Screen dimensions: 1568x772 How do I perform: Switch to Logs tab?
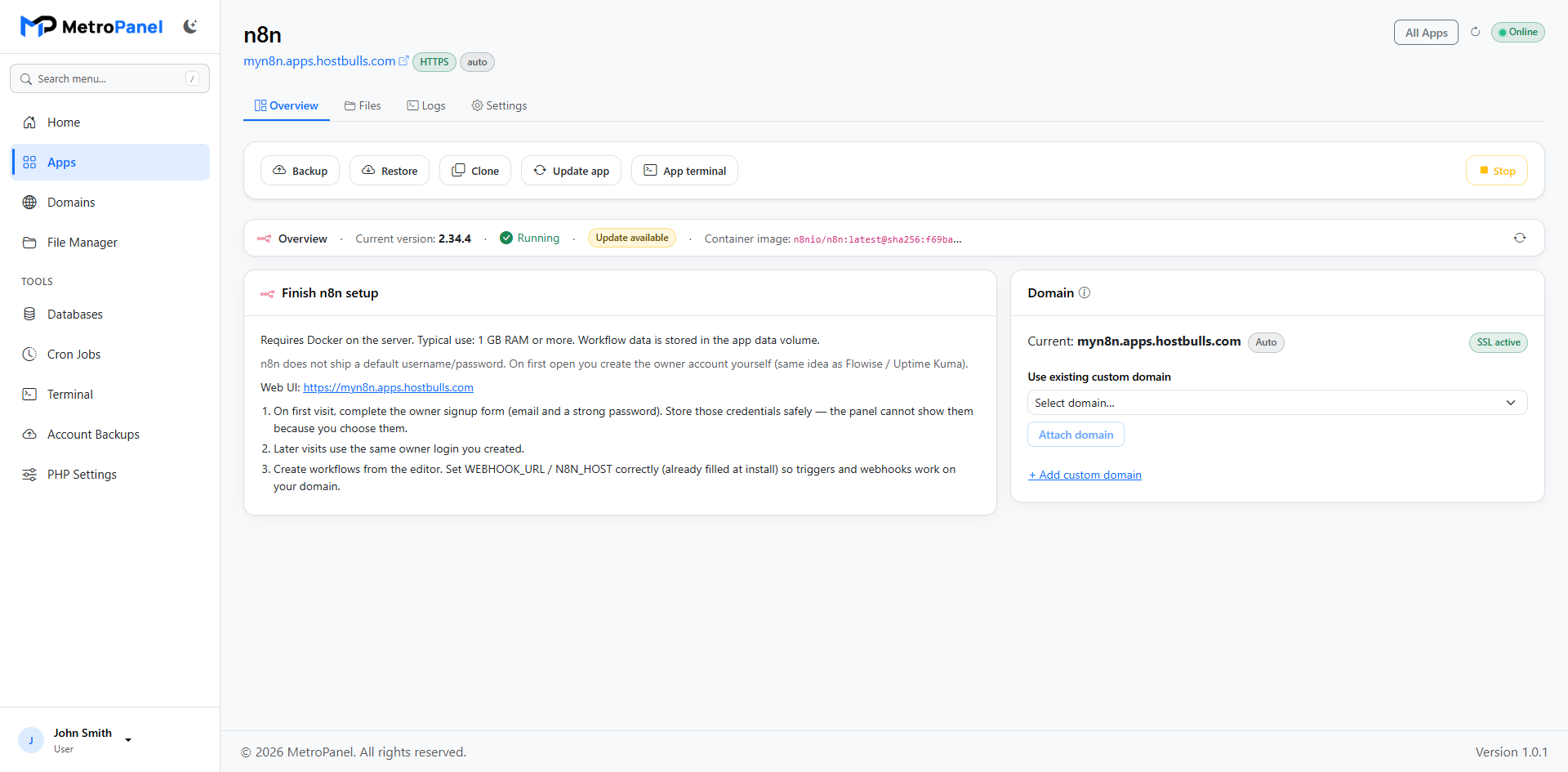click(x=426, y=106)
